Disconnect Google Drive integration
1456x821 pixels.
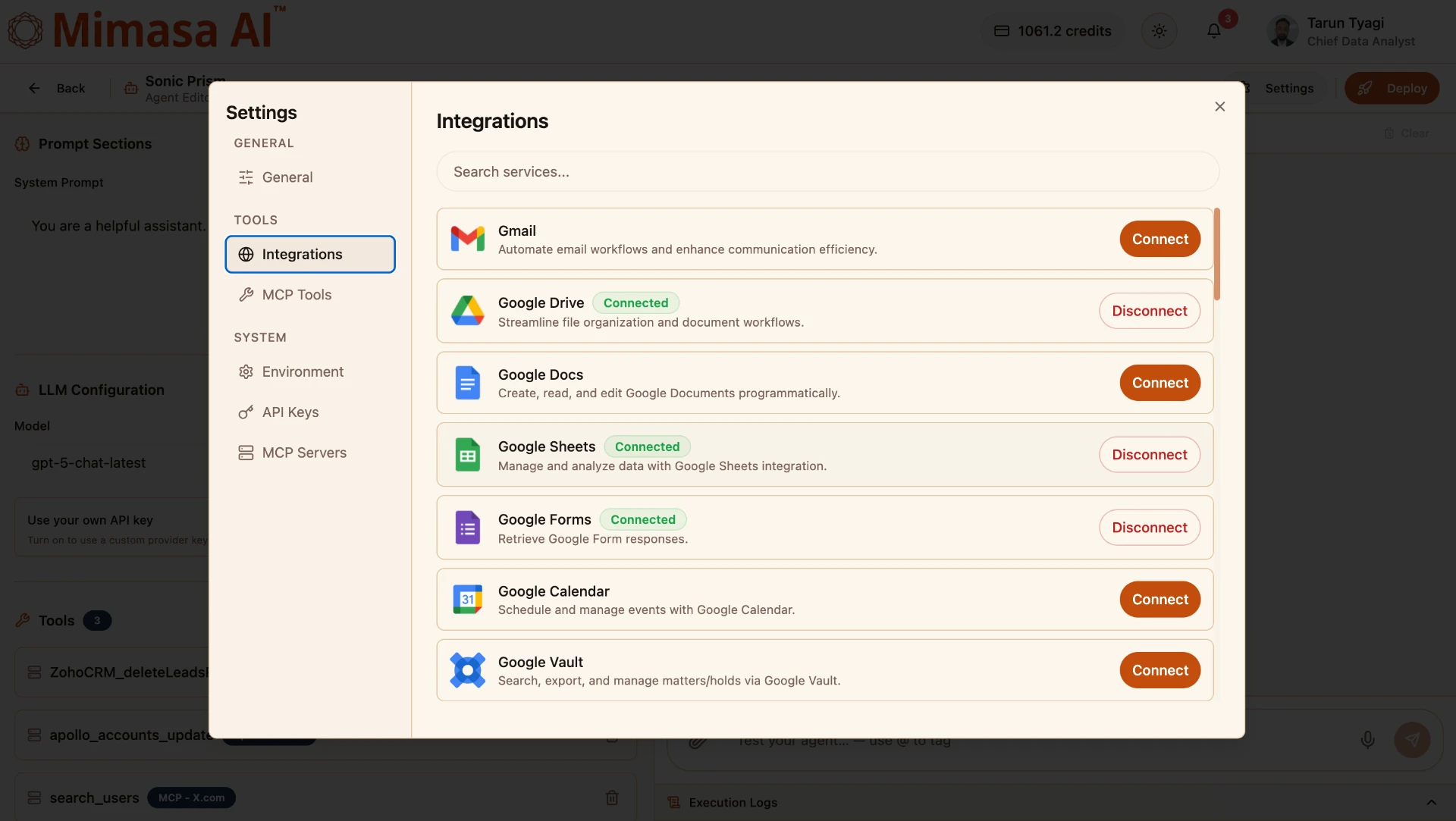(x=1150, y=311)
